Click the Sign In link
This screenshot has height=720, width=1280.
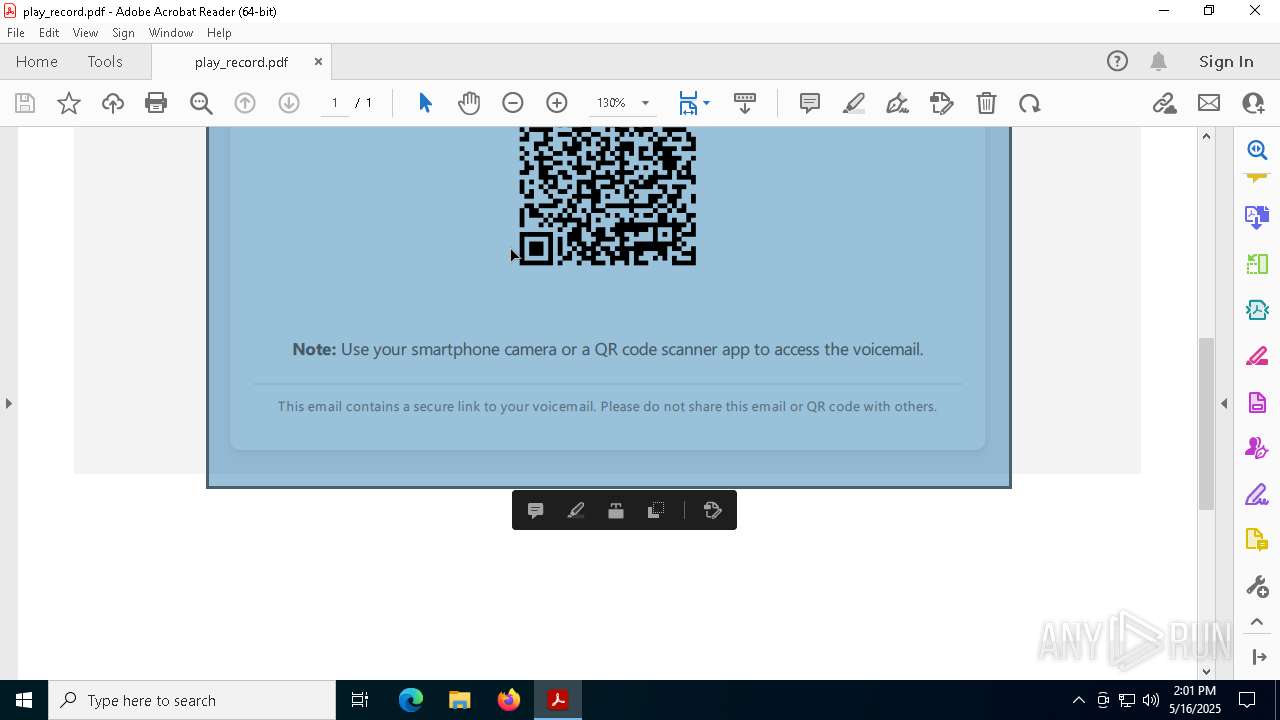(x=1226, y=61)
